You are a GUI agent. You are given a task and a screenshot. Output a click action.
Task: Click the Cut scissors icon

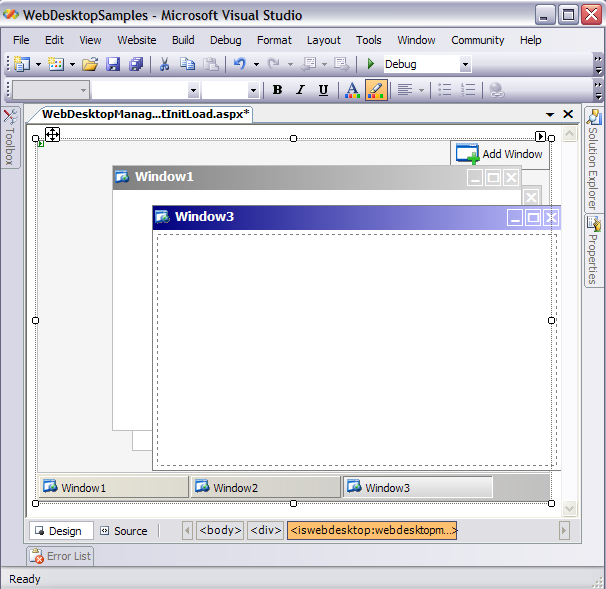163,64
